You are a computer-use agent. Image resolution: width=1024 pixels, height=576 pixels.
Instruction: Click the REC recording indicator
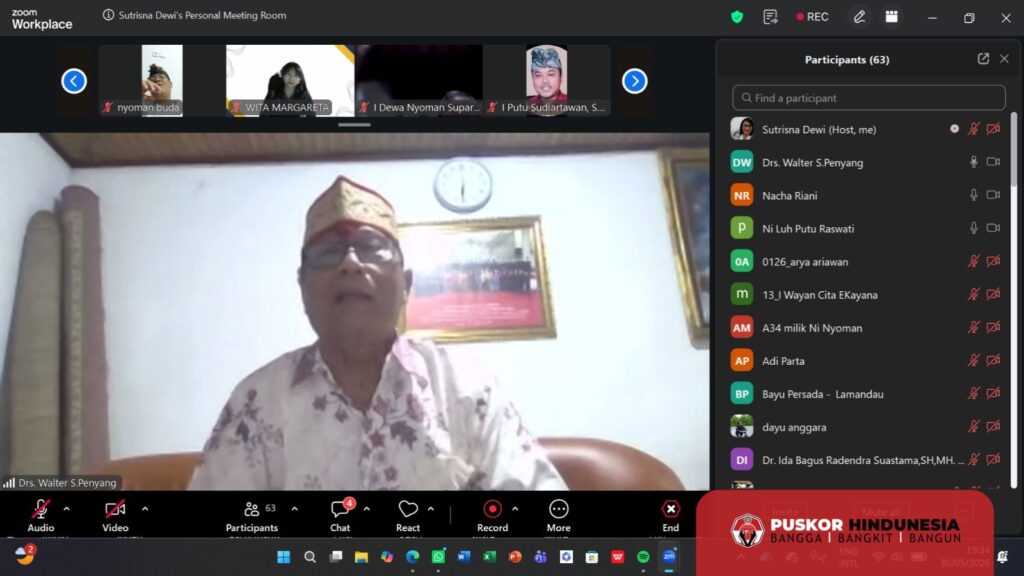pyautogui.click(x=812, y=17)
